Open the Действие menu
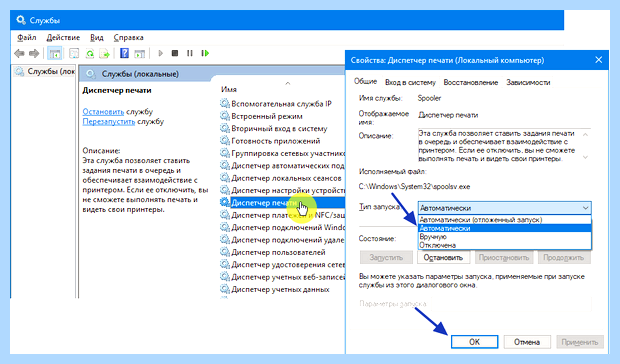 click(63, 38)
